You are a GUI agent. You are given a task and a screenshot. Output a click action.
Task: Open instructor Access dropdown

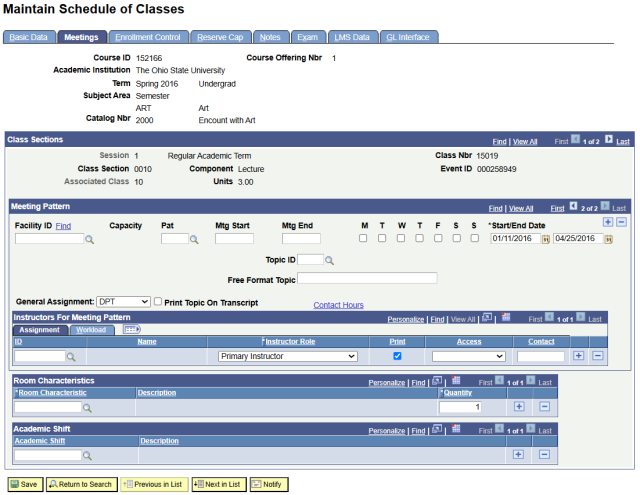pos(469,357)
